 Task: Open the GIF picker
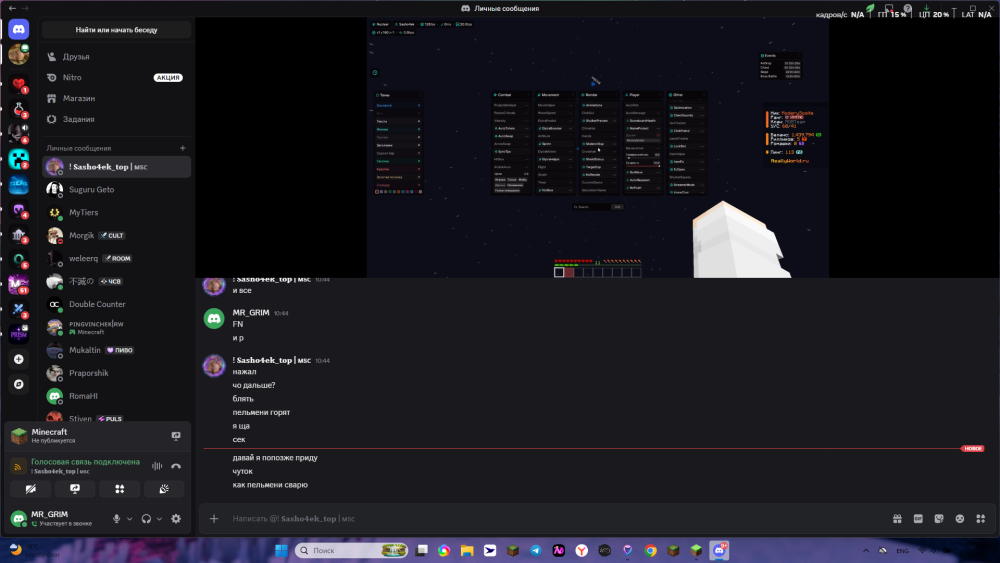(918, 519)
